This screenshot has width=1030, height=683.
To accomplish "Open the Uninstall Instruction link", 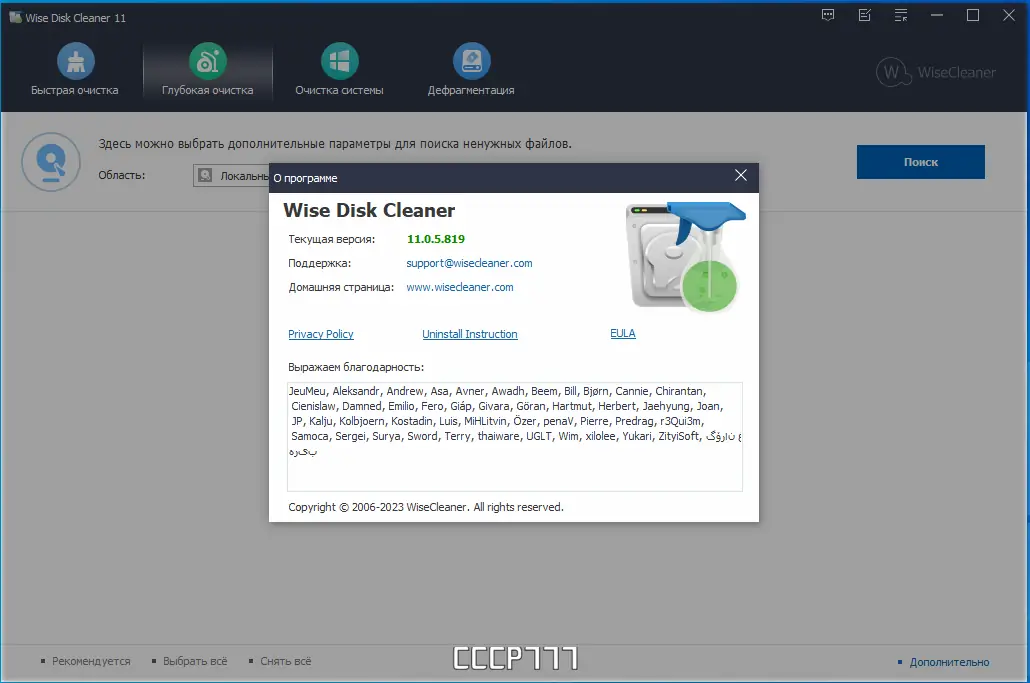I will point(470,334).
